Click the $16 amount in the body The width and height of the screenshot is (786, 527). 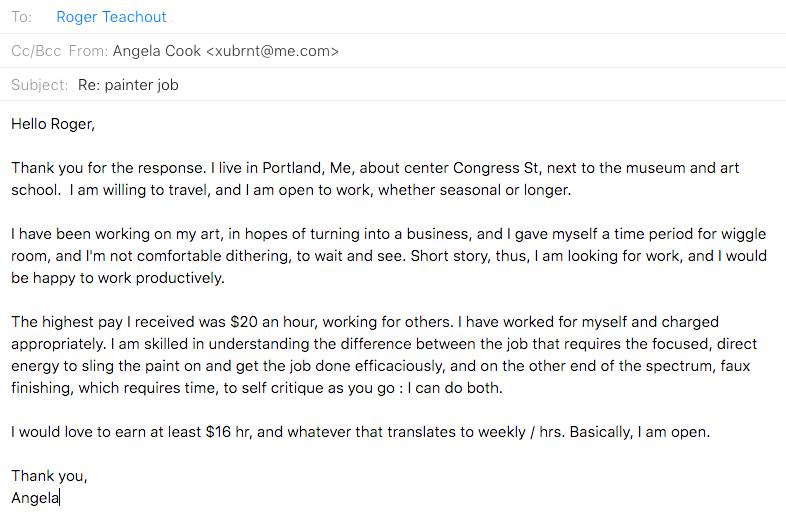(218, 432)
